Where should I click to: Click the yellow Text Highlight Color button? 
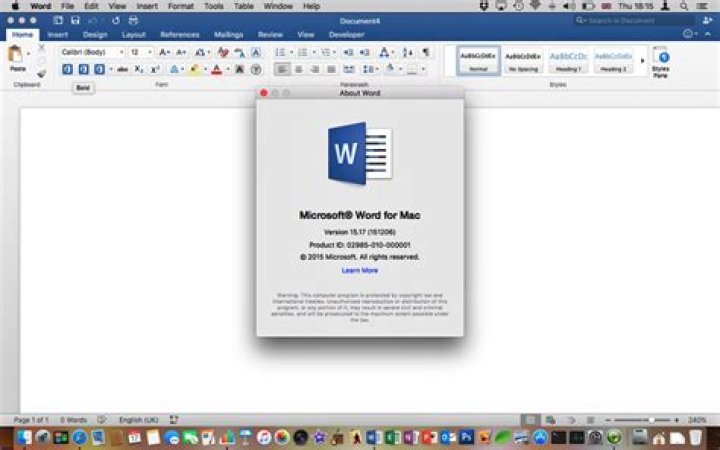[195, 69]
